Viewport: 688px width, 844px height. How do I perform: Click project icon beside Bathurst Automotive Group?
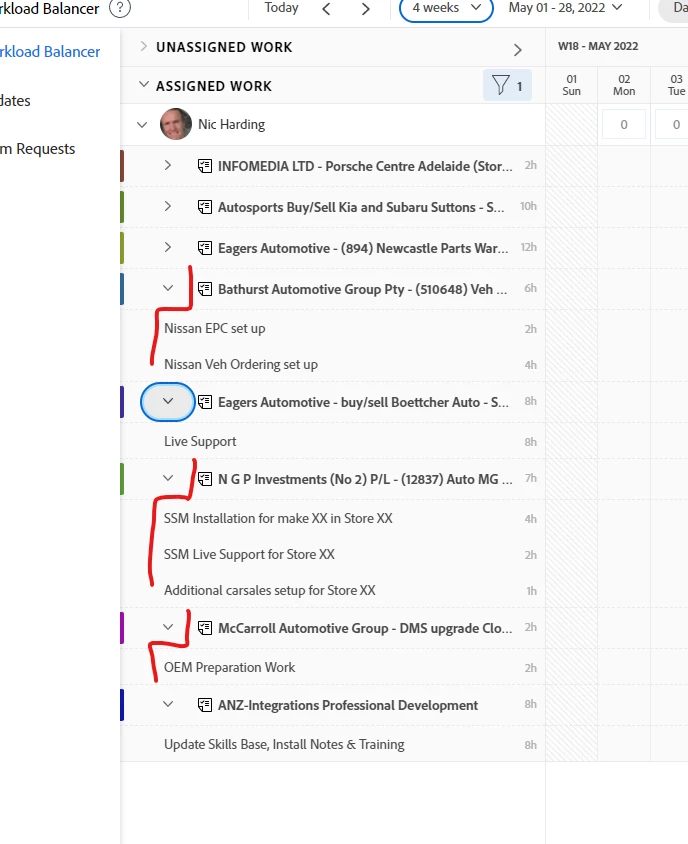point(205,289)
